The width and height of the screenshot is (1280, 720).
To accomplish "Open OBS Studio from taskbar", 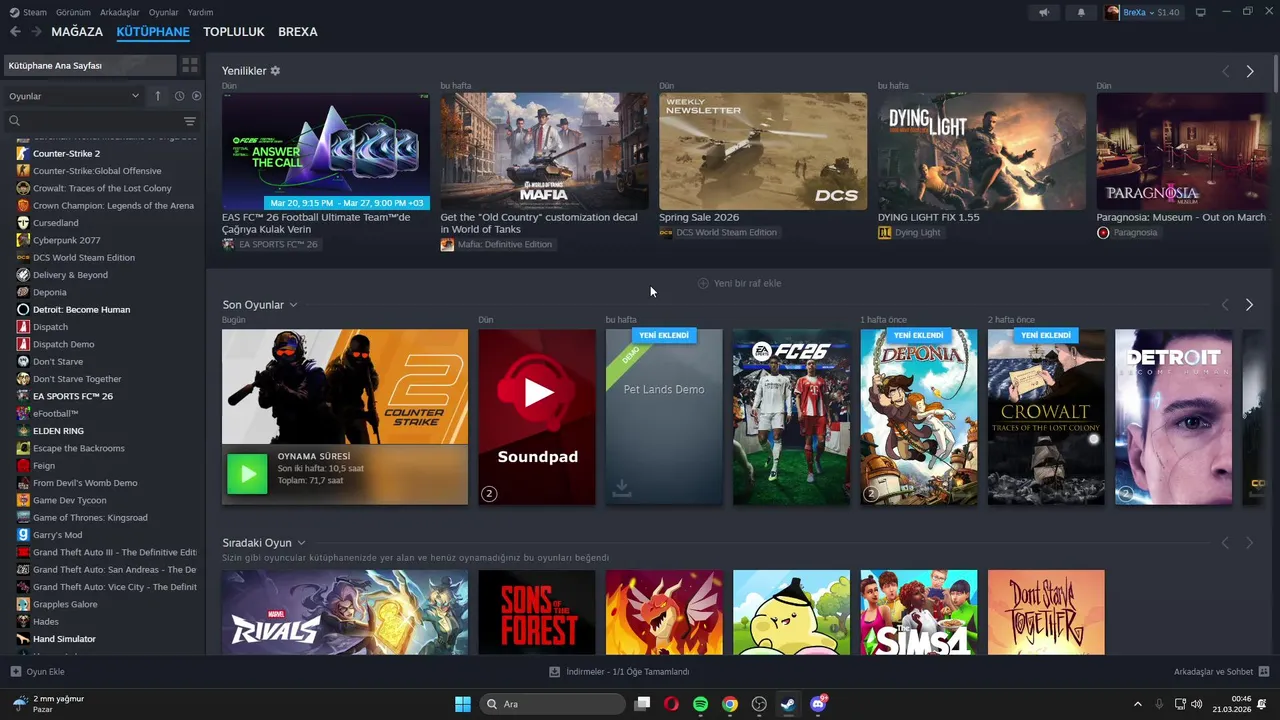I will (759, 704).
